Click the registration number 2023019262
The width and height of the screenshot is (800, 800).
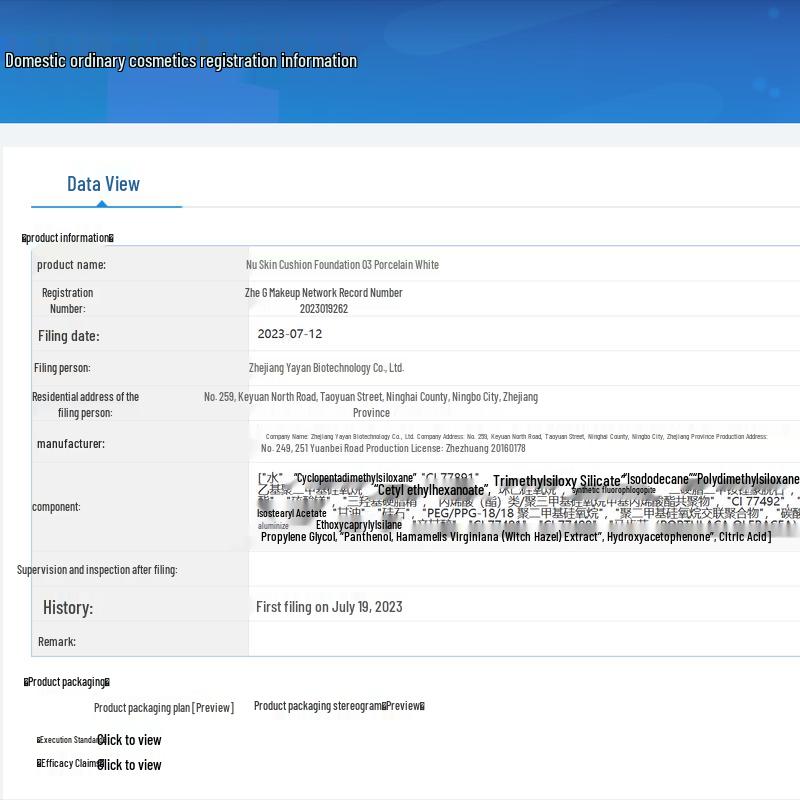coord(323,309)
